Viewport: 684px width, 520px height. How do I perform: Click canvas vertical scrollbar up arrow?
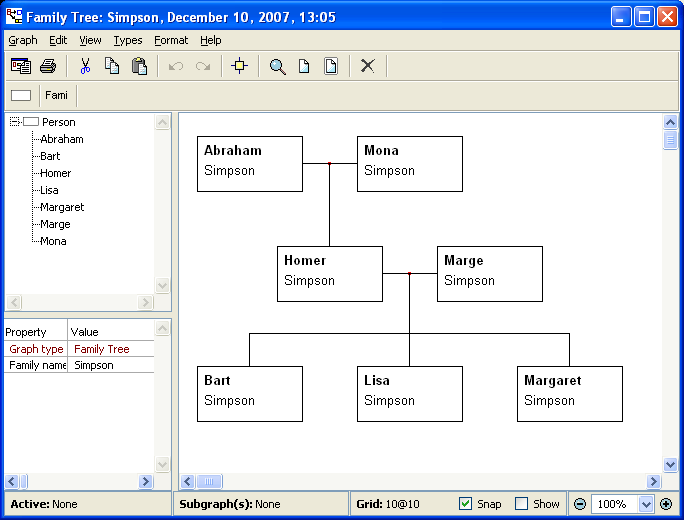670,122
